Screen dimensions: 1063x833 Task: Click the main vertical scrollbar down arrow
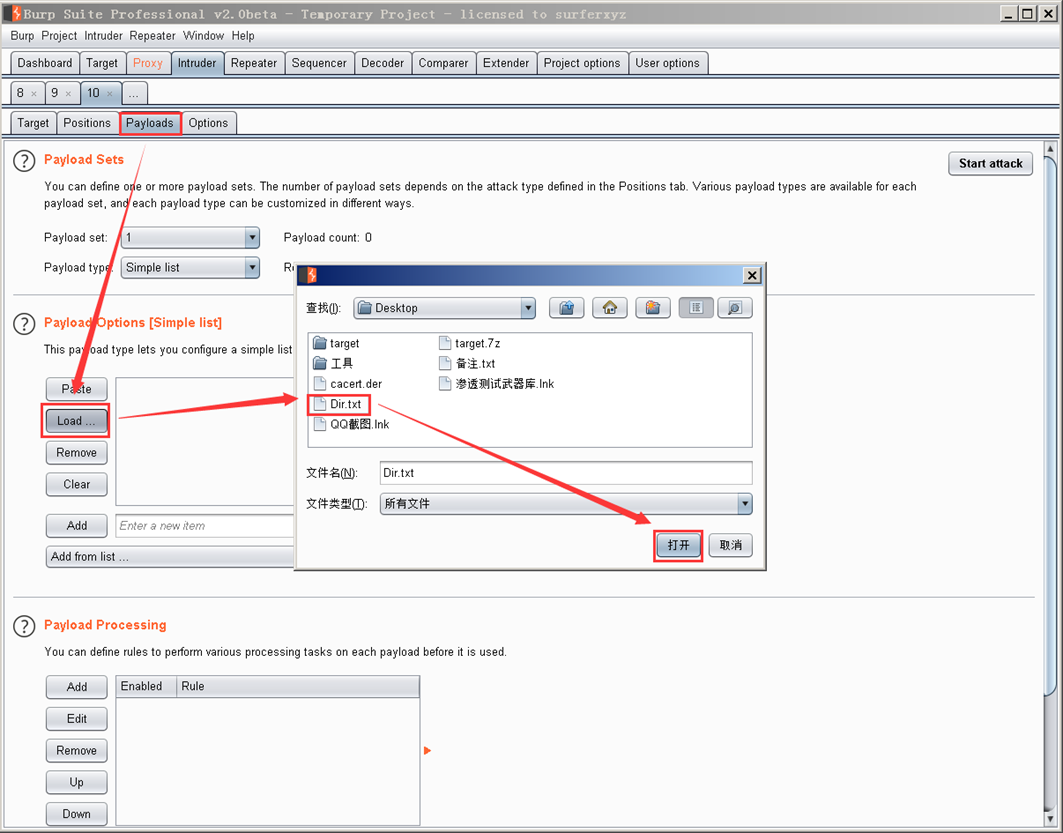[1050, 818]
